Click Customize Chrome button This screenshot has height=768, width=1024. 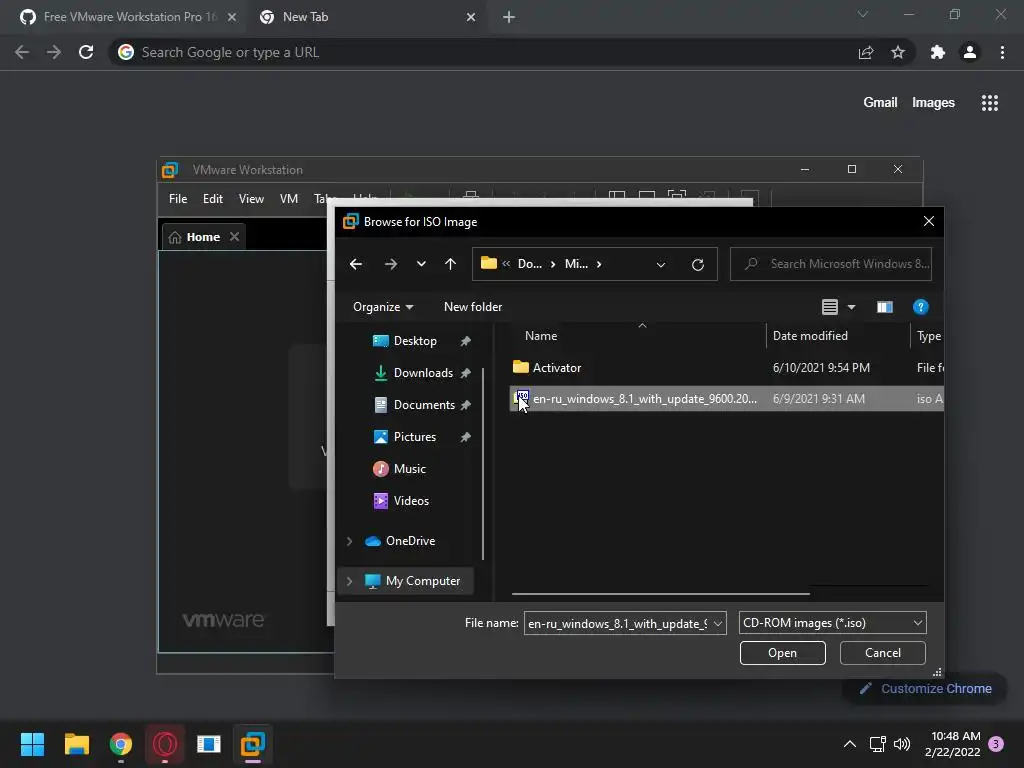[925, 688]
